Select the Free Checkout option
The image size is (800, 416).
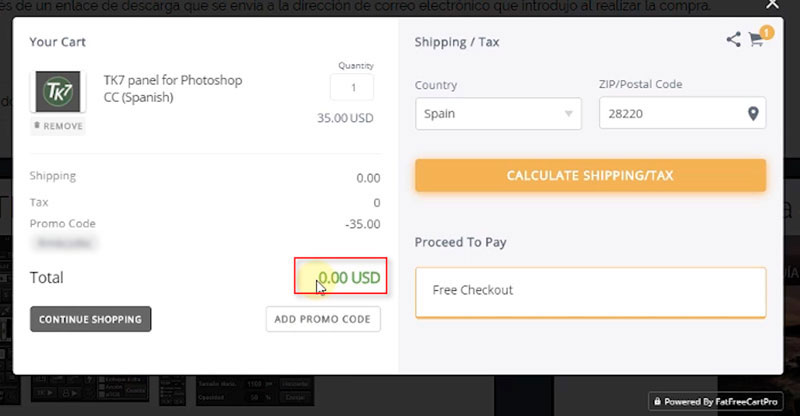point(590,291)
